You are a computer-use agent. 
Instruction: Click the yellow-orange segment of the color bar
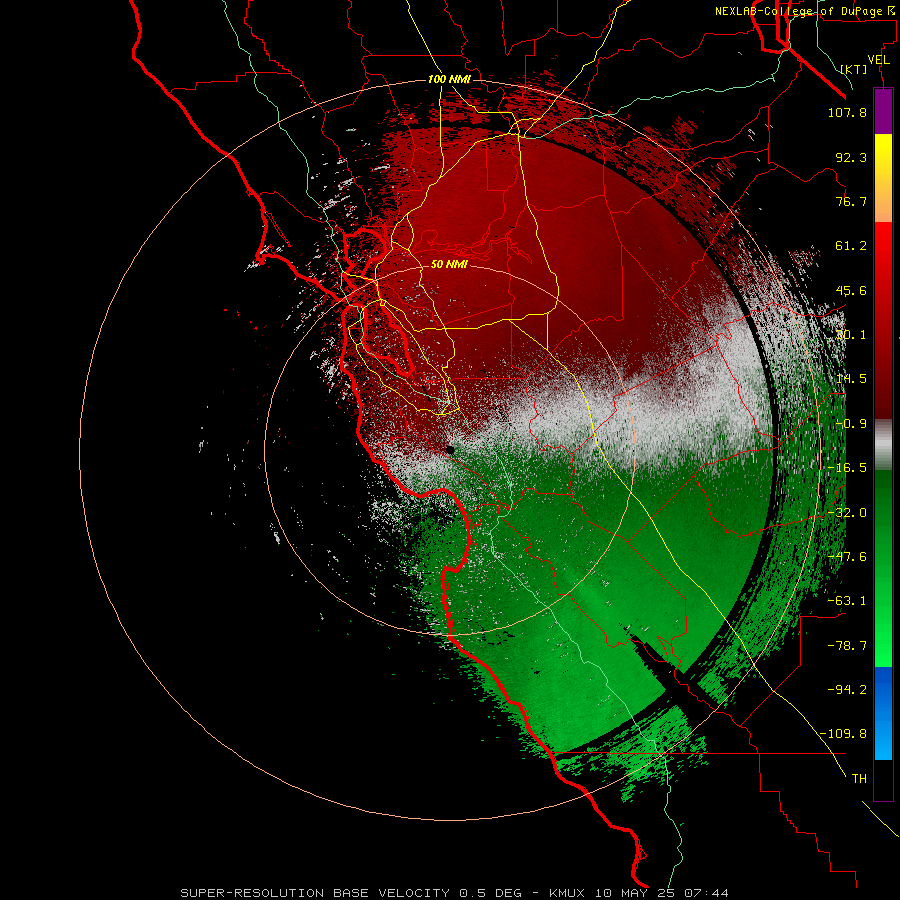pyautogui.click(x=883, y=178)
